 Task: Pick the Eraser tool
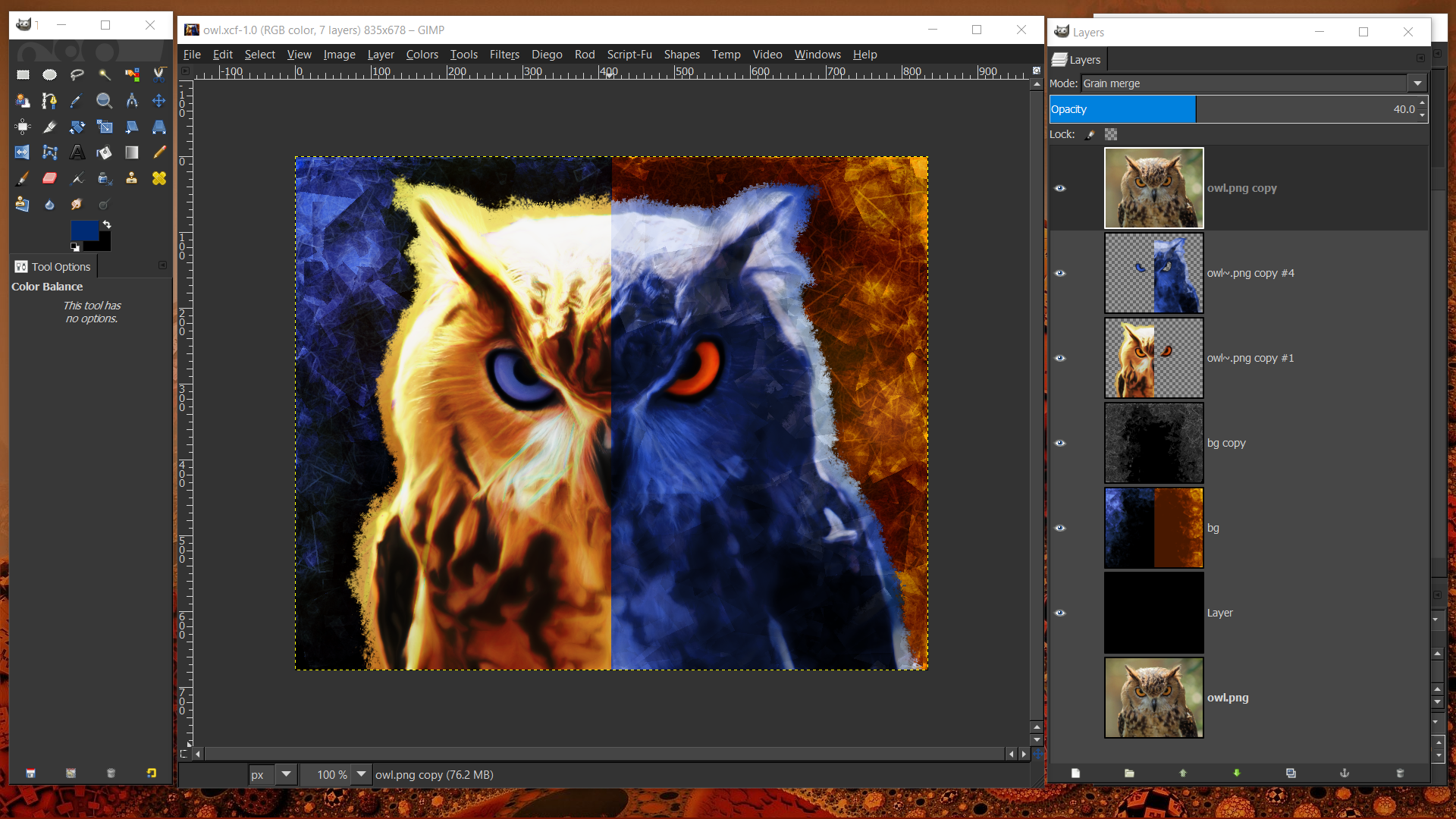[50, 178]
